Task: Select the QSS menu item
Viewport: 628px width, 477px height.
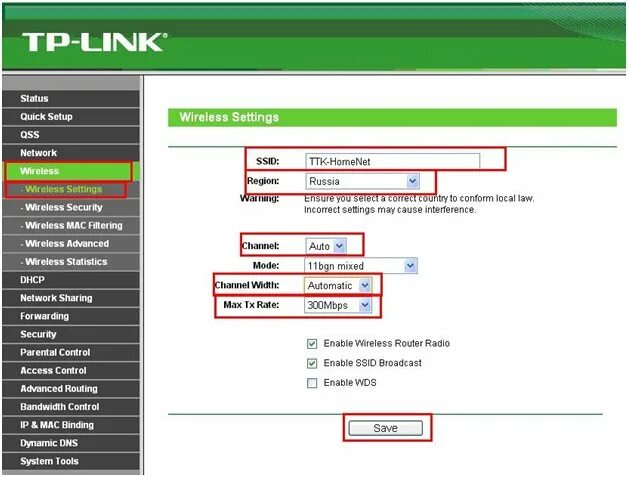Action: [71, 135]
